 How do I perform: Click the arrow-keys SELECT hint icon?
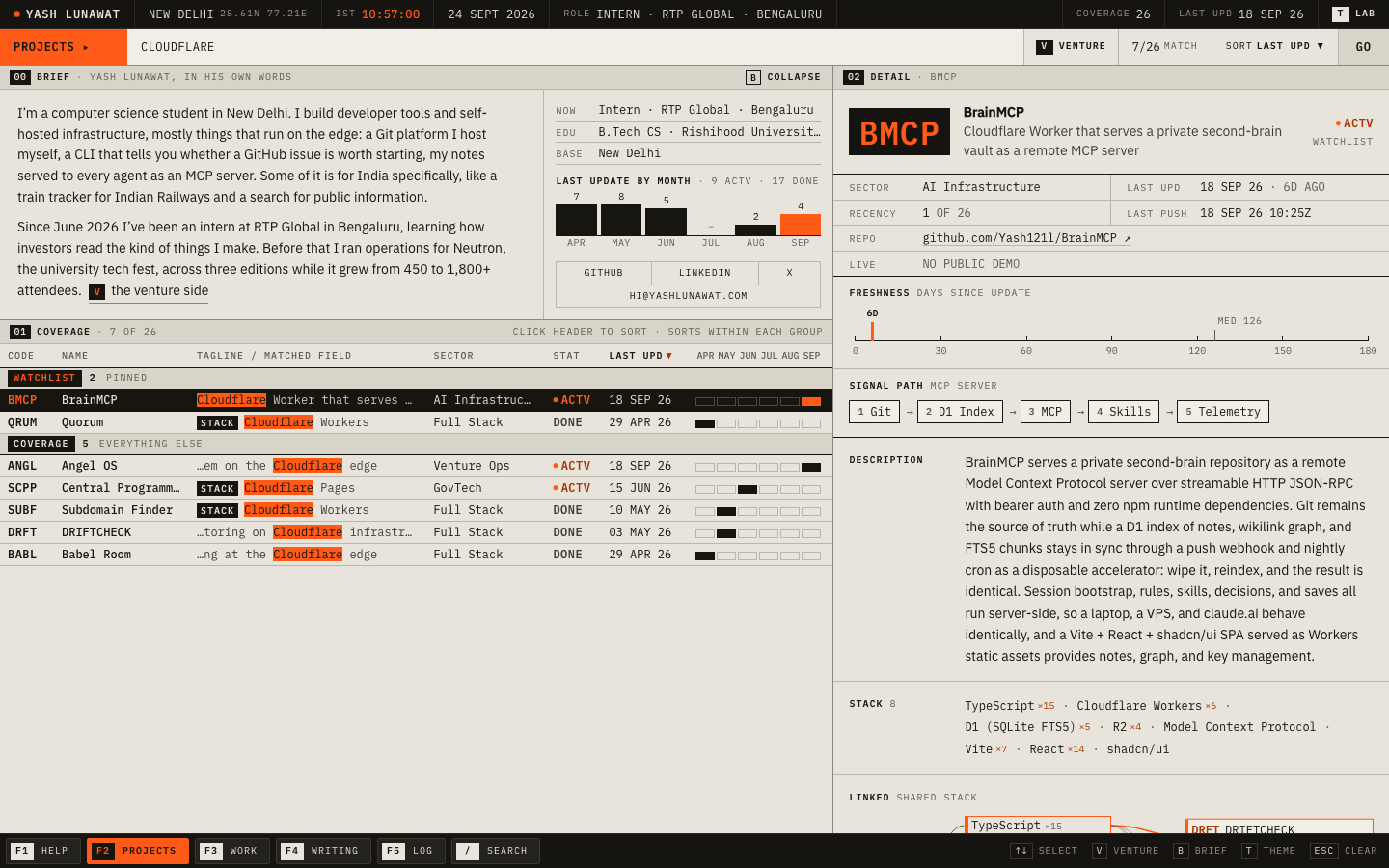(1021, 851)
